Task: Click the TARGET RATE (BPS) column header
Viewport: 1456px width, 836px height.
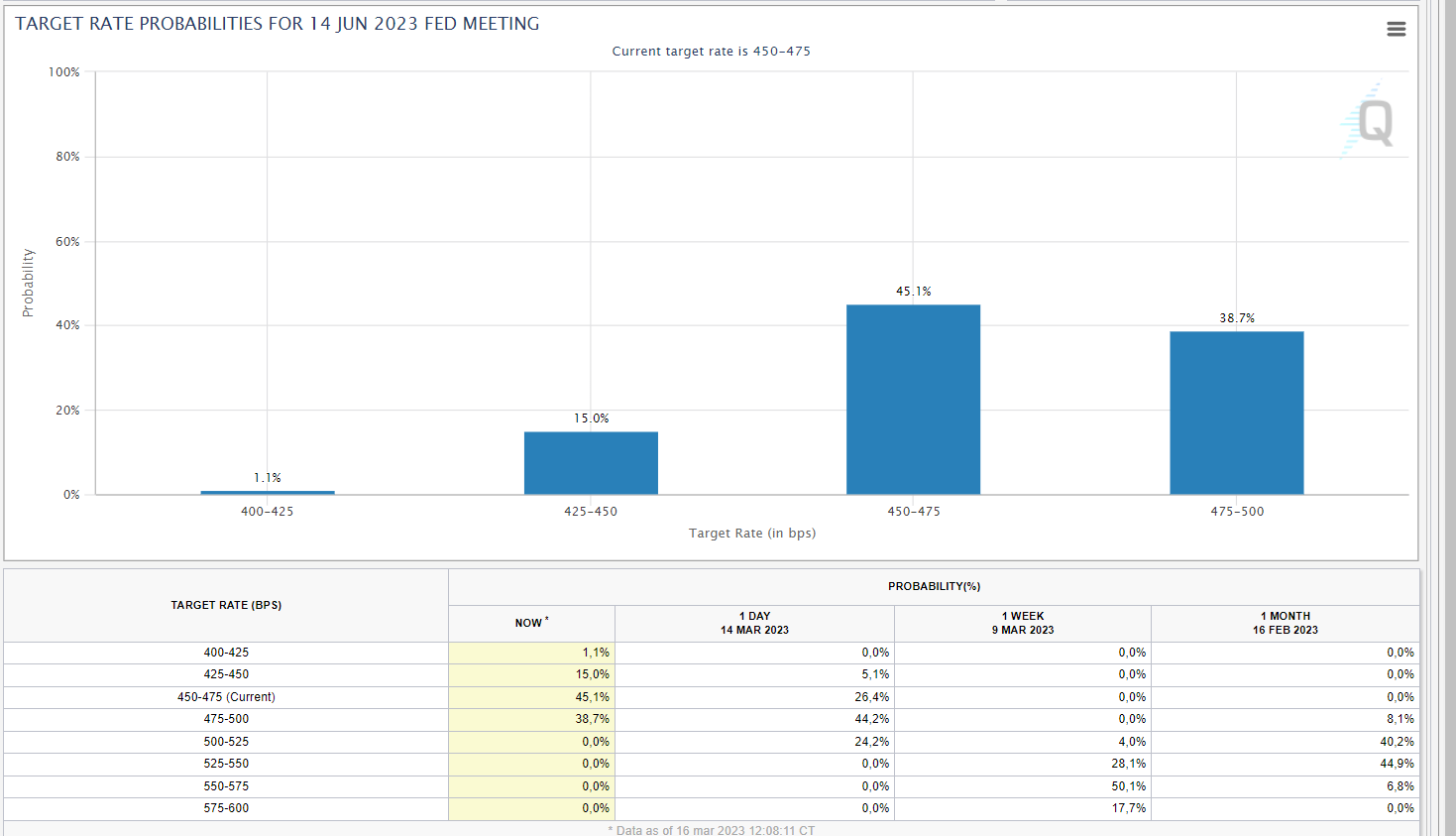Action: click(226, 605)
